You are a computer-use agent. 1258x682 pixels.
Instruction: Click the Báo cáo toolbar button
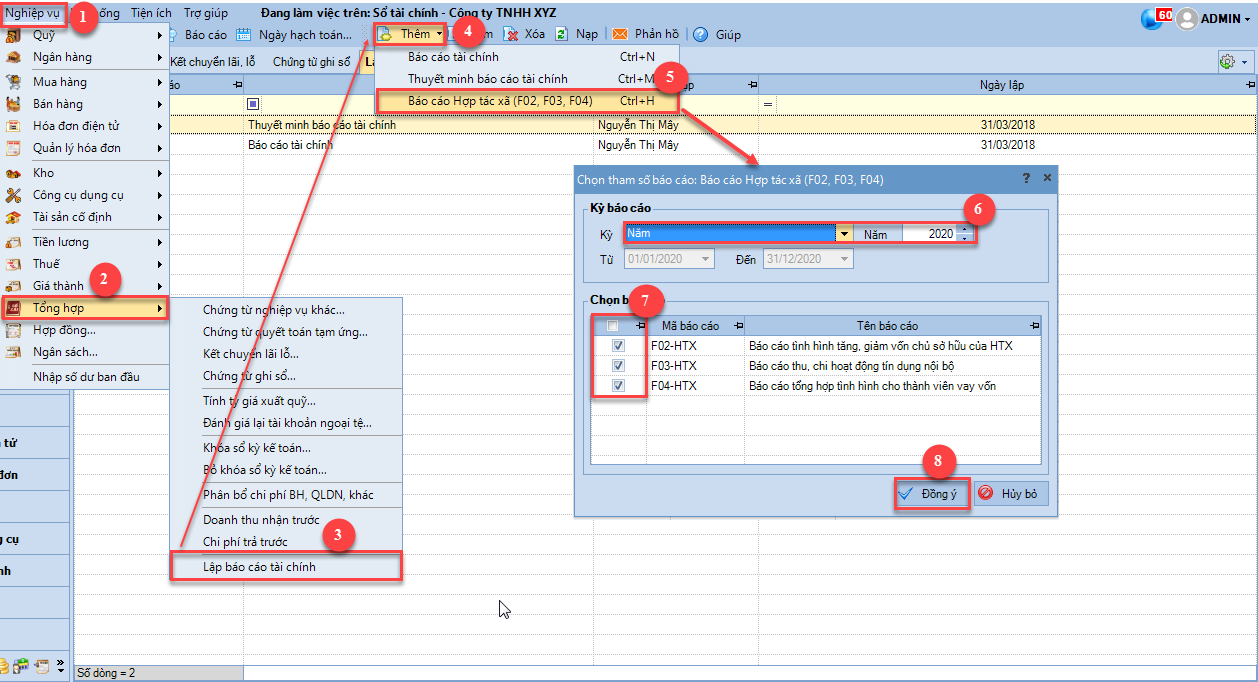pos(197,34)
